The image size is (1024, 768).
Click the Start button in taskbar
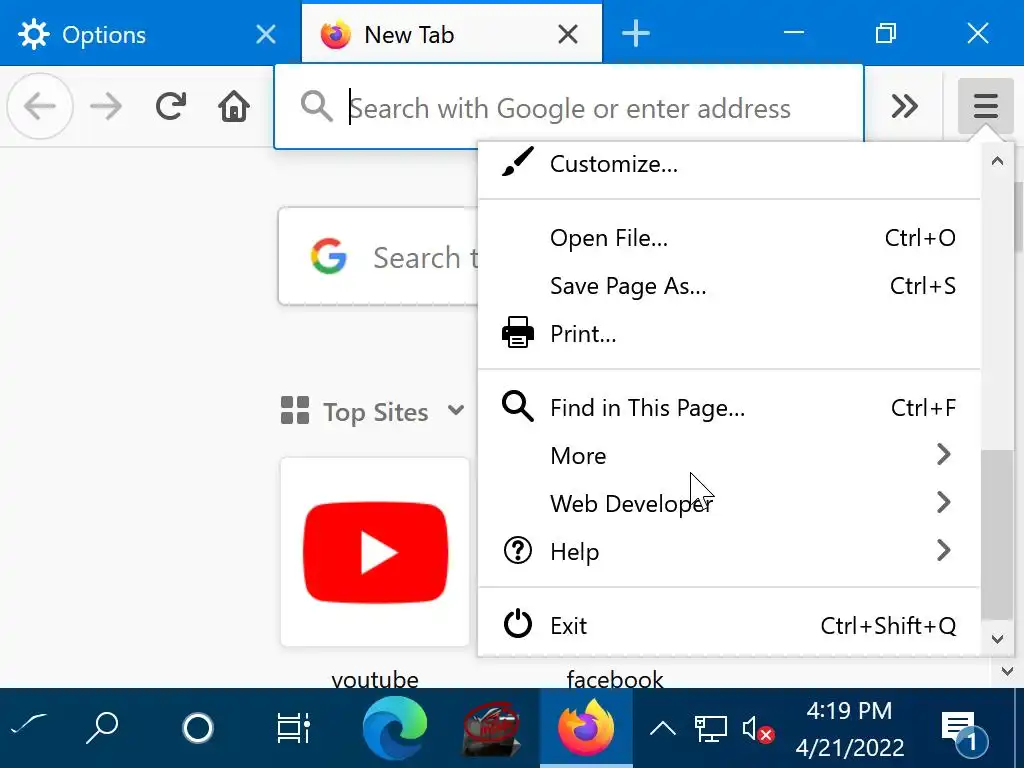[29, 725]
